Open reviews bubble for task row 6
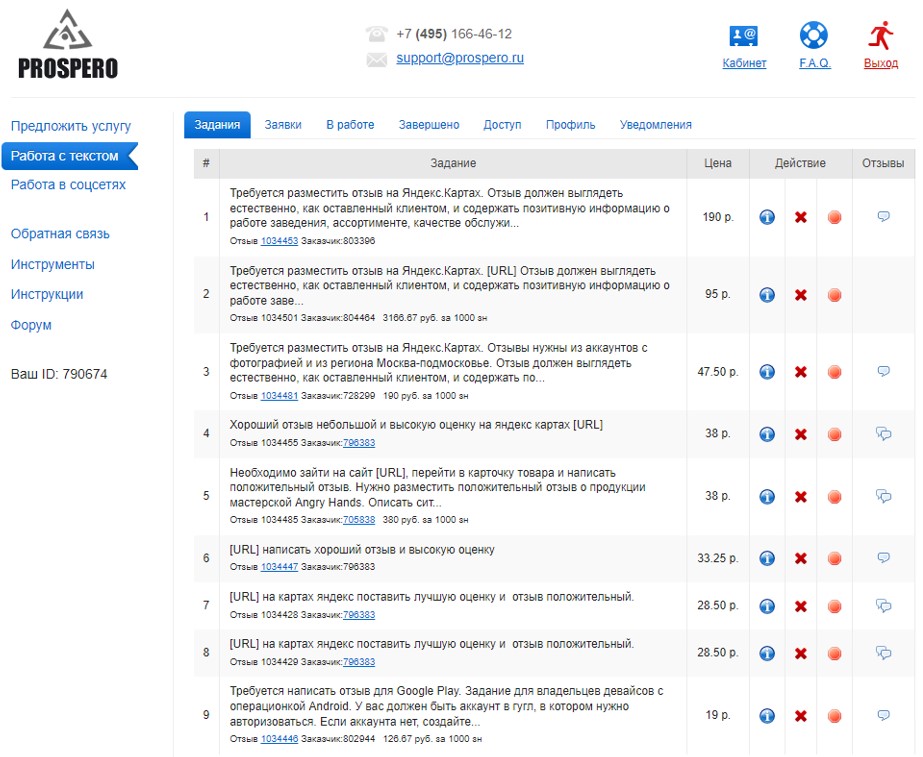Viewport: 923px width, 757px height. coord(883,557)
